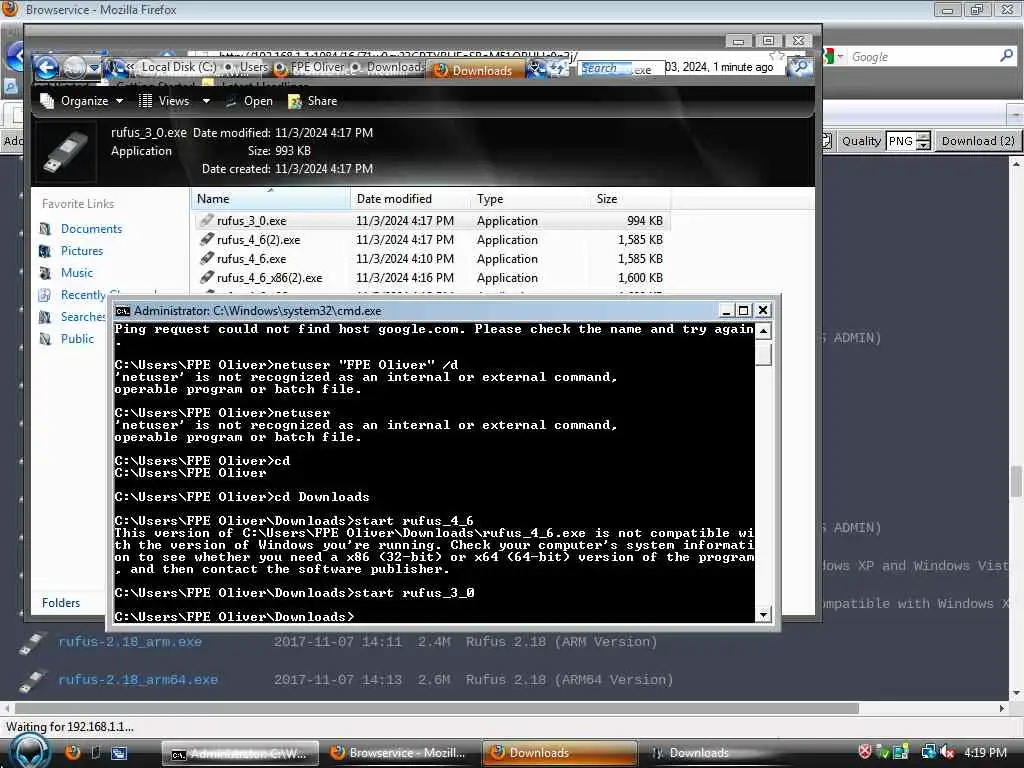This screenshot has height=768, width=1024.
Task: Click the rufus_4_6_x86(2).exe file icon
Action: pos(206,278)
